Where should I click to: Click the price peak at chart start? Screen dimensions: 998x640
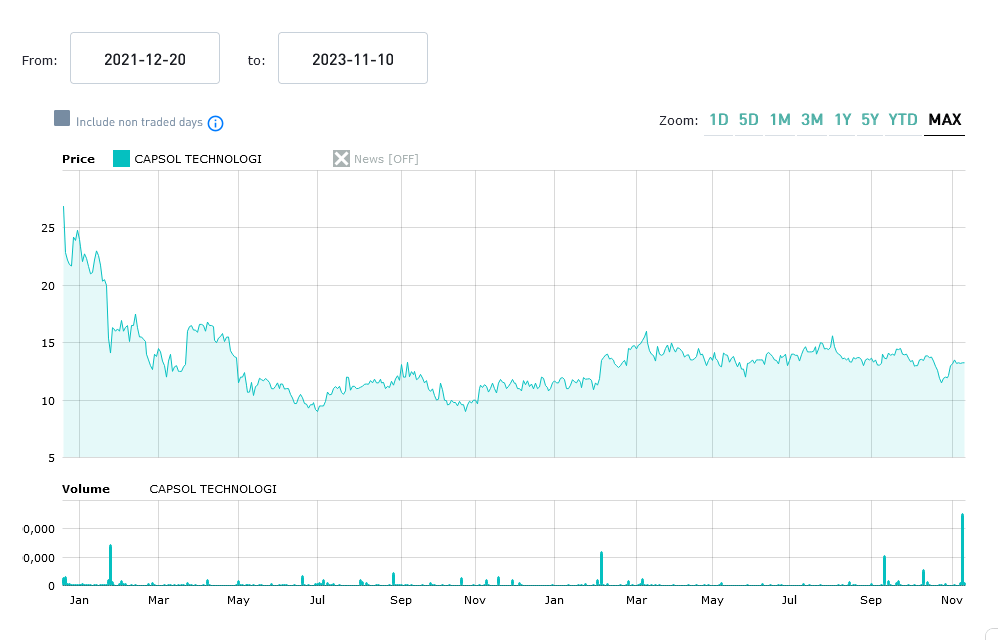click(63, 207)
